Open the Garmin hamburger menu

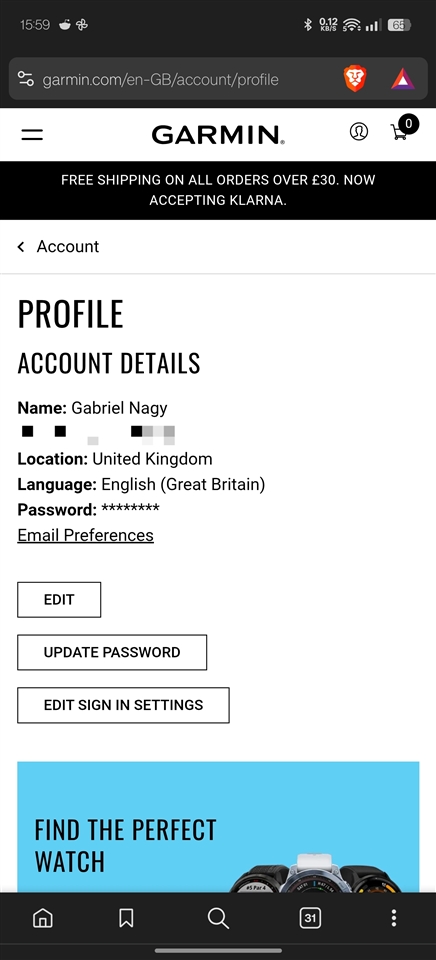32,134
